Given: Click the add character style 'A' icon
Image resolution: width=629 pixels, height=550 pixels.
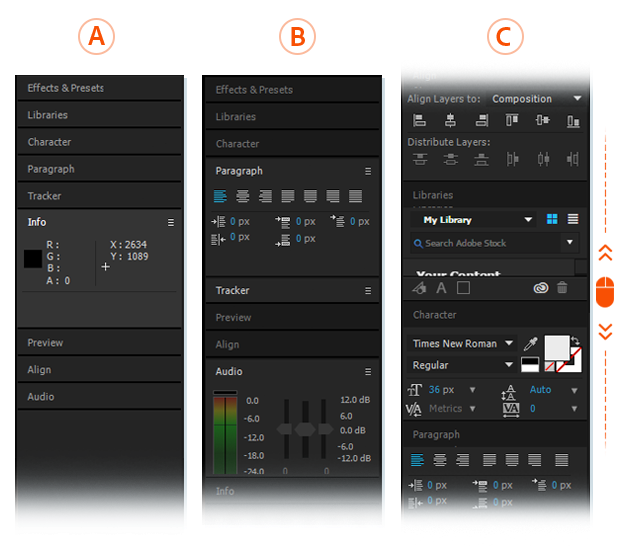Looking at the screenshot, I should click(441, 288).
